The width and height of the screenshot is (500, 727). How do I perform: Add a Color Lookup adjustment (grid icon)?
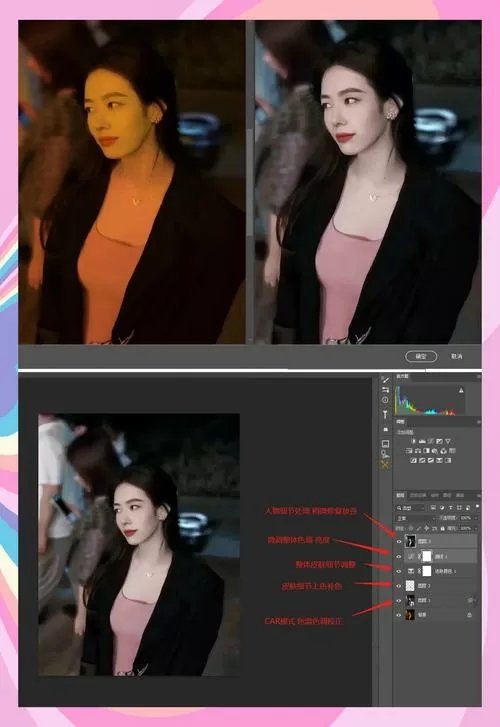click(x=452, y=451)
